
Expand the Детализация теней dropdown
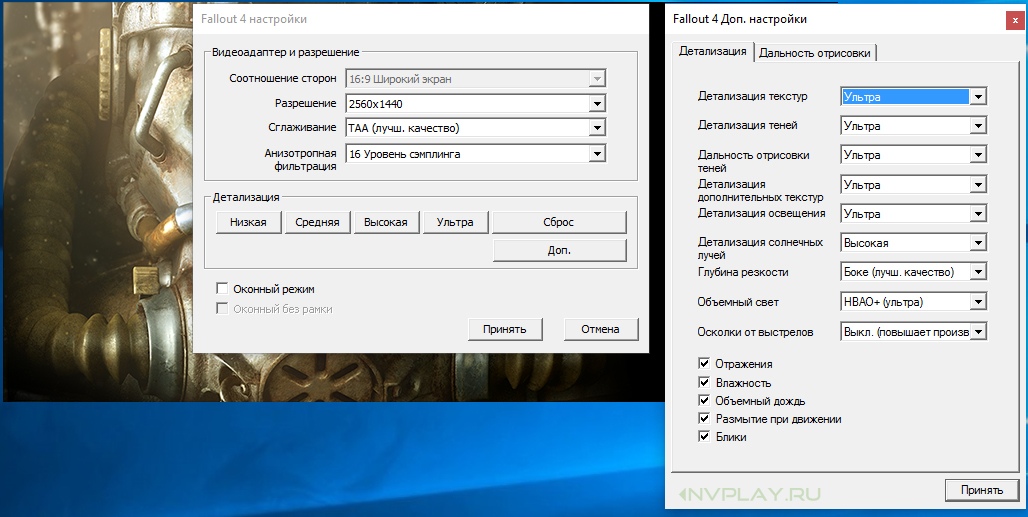913,126
